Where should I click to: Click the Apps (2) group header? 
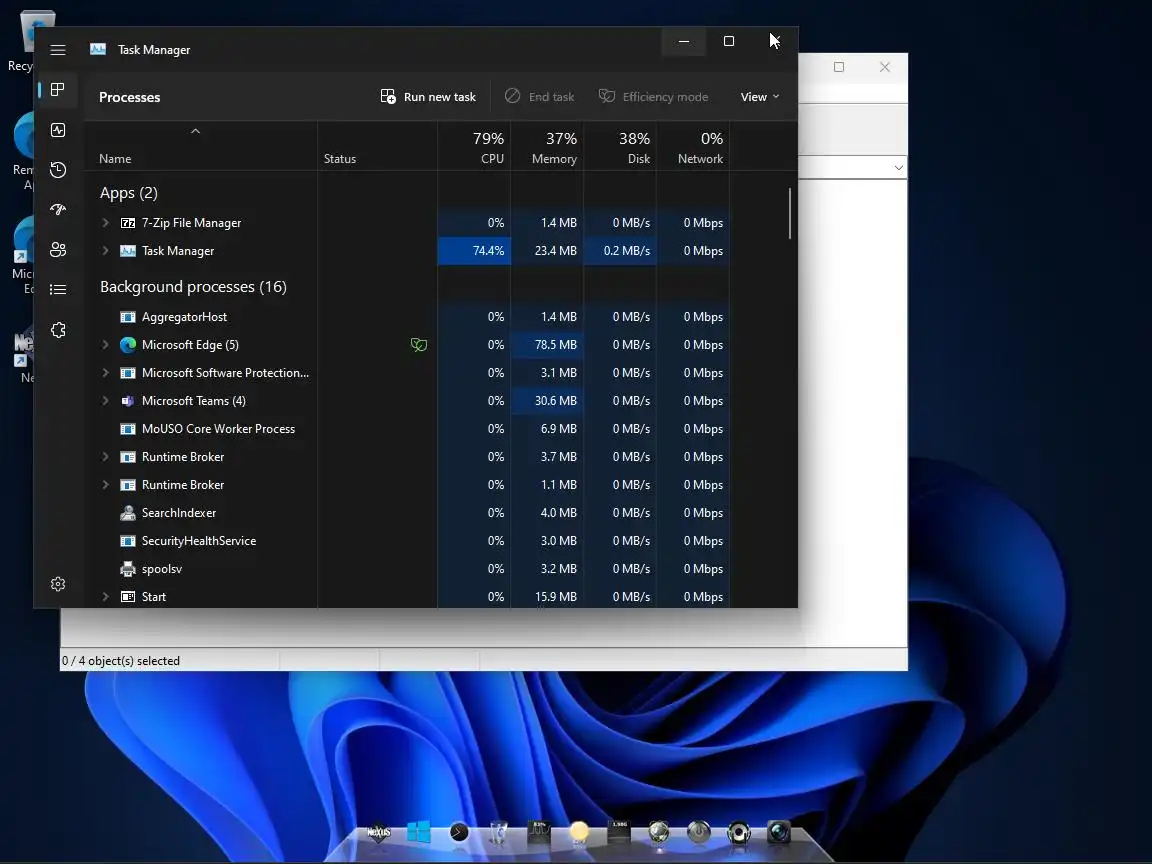point(129,192)
